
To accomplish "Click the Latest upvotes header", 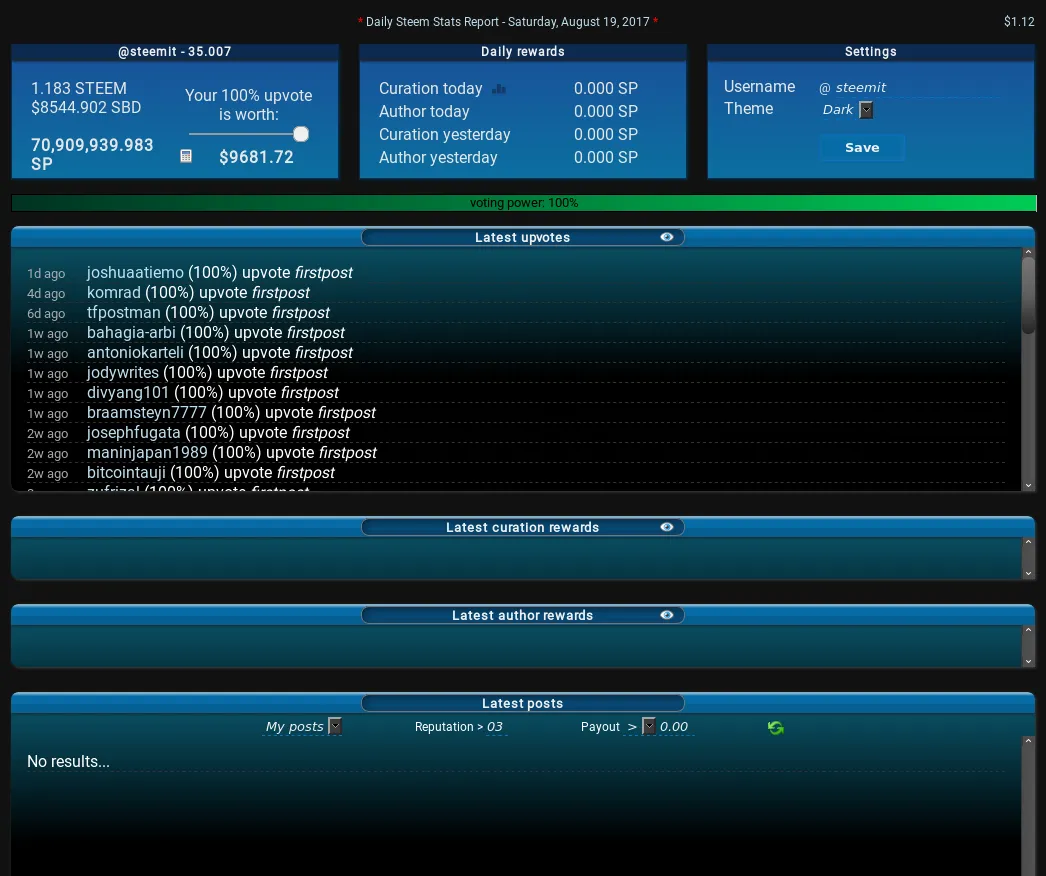I will point(522,237).
